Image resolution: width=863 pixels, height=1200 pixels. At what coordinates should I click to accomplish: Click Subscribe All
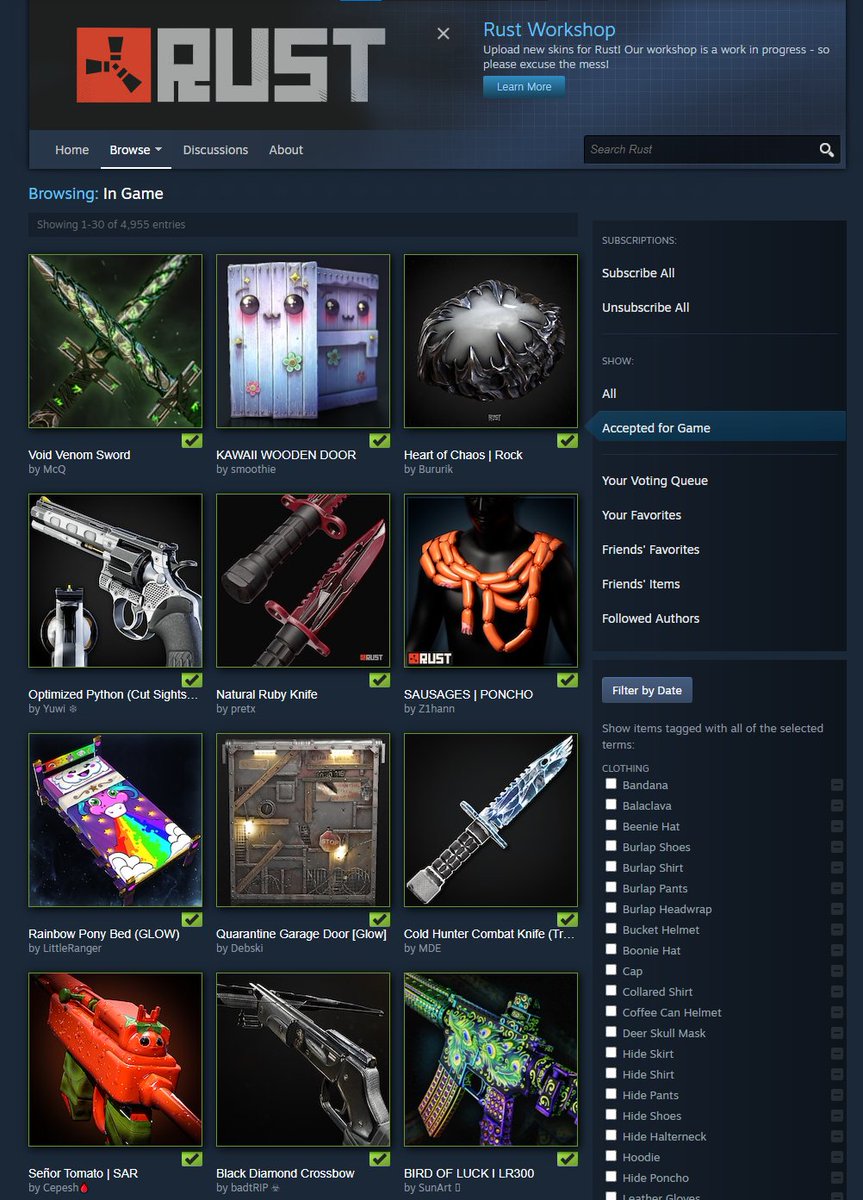coord(638,273)
